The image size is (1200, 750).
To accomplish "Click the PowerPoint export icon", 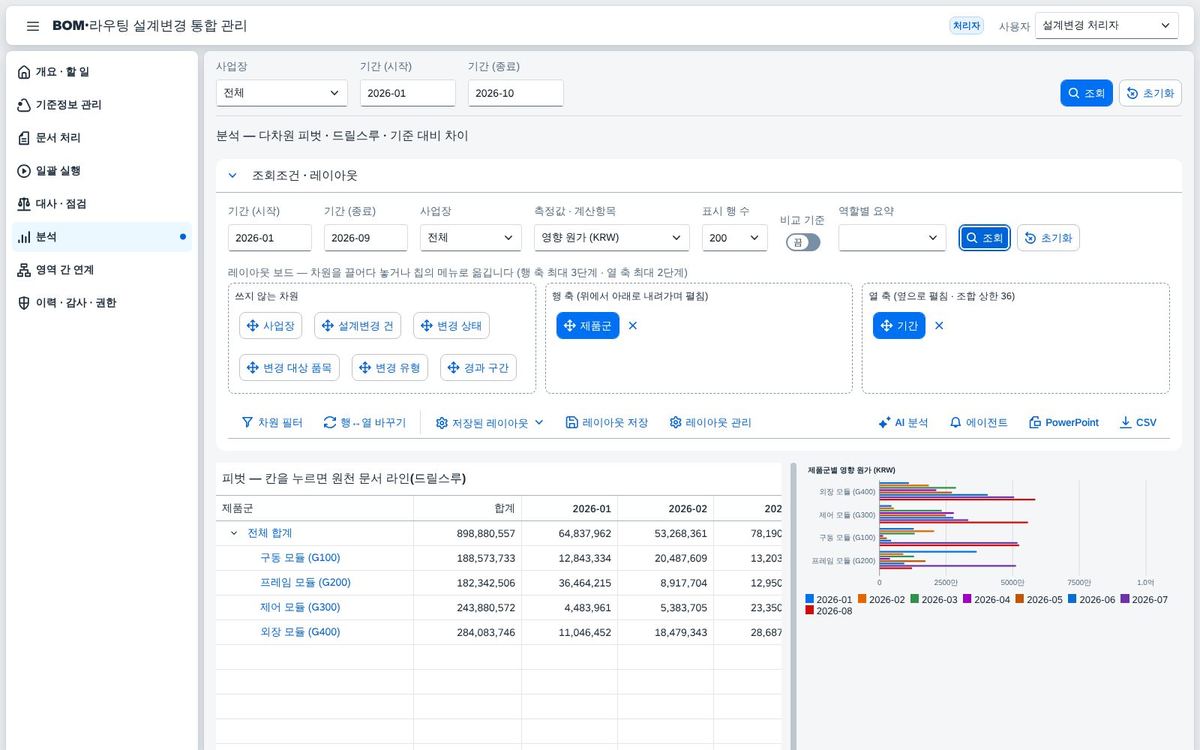I will (1035, 423).
